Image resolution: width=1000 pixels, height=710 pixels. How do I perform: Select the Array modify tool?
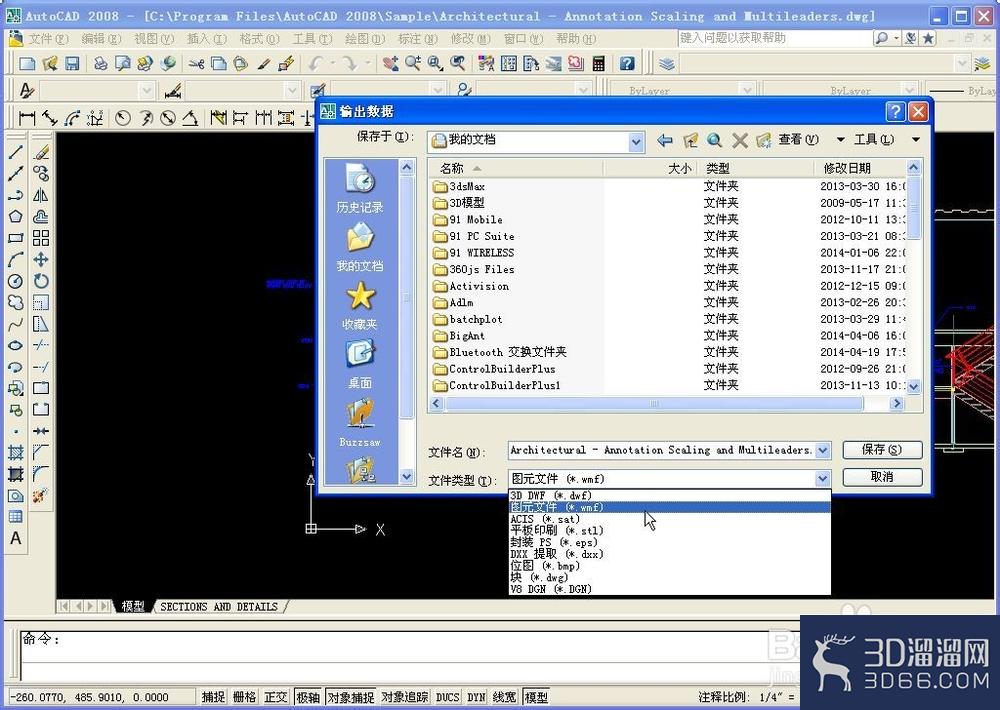(x=41, y=238)
